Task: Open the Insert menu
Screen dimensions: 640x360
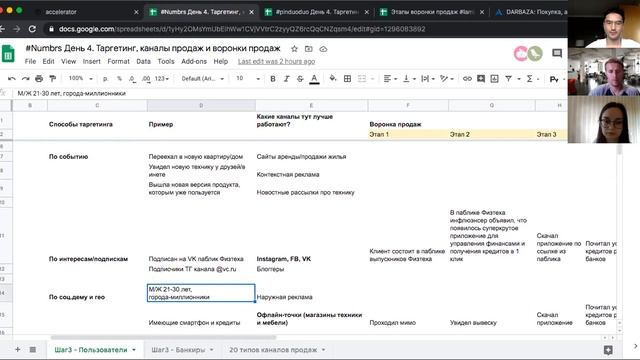Action: pyautogui.click(x=91, y=61)
